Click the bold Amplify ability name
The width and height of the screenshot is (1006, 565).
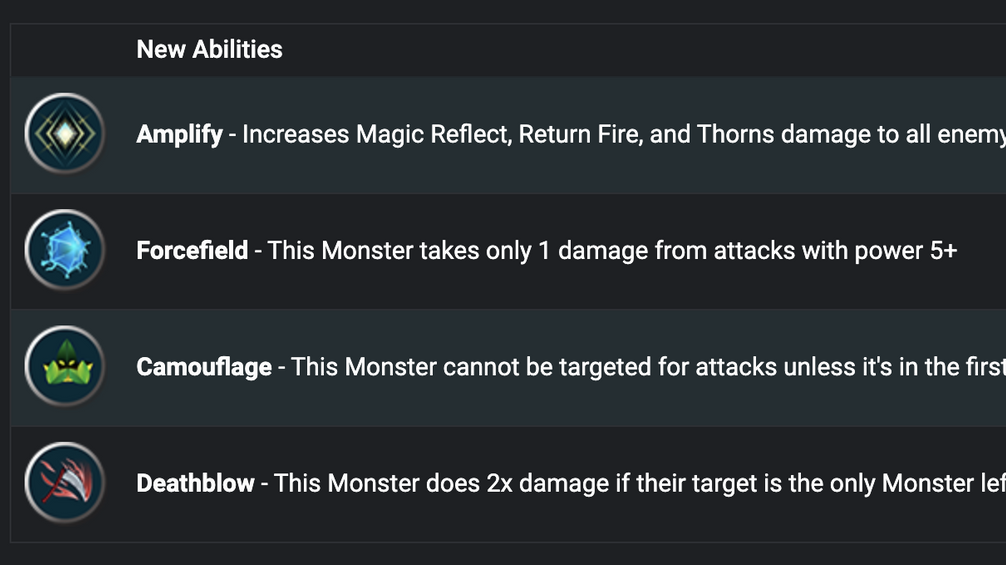tap(179, 135)
